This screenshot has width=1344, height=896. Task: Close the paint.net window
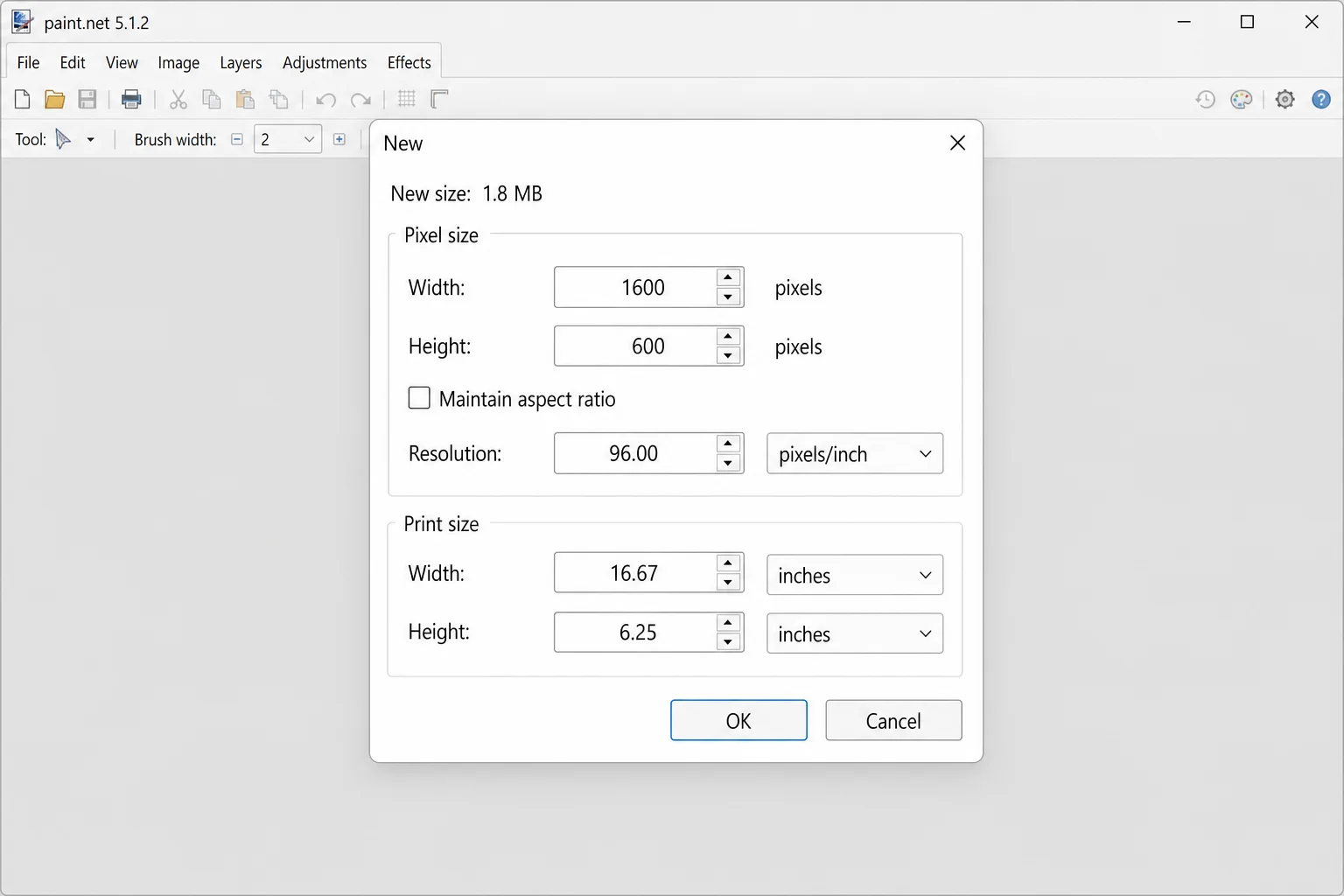tap(1311, 22)
